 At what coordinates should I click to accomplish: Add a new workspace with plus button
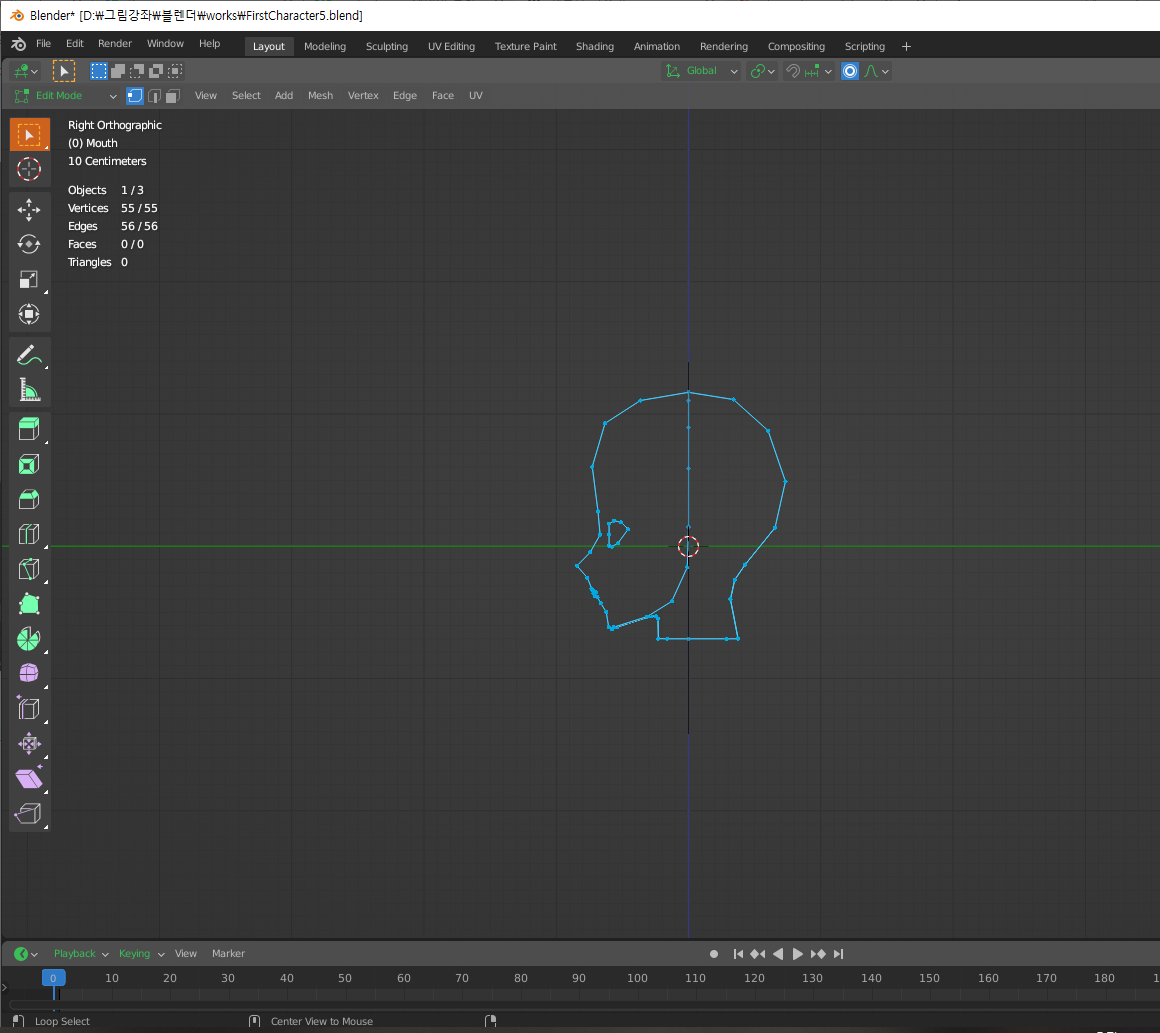(906, 46)
